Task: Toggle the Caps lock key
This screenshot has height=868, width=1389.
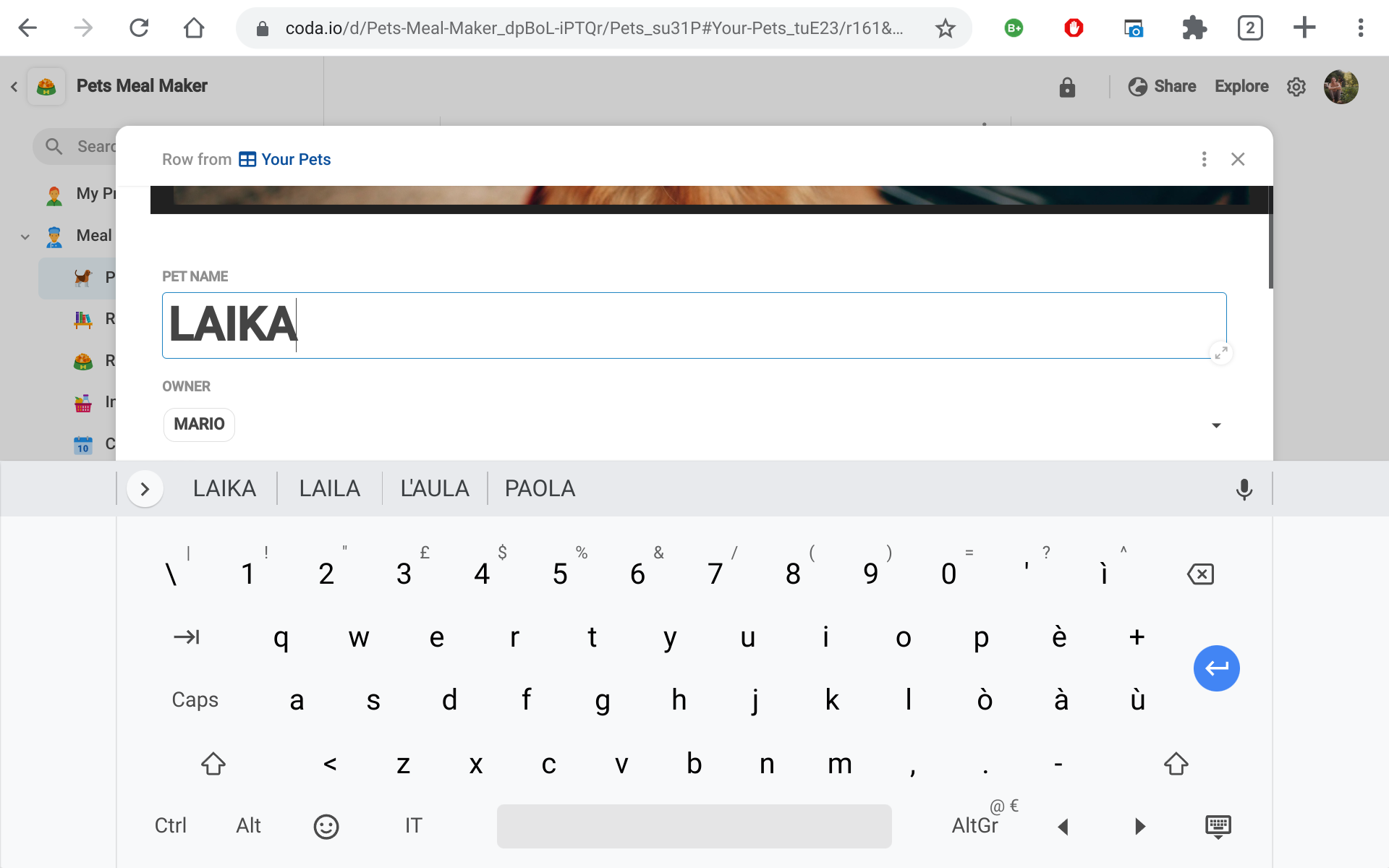Action: tap(195, 700)
